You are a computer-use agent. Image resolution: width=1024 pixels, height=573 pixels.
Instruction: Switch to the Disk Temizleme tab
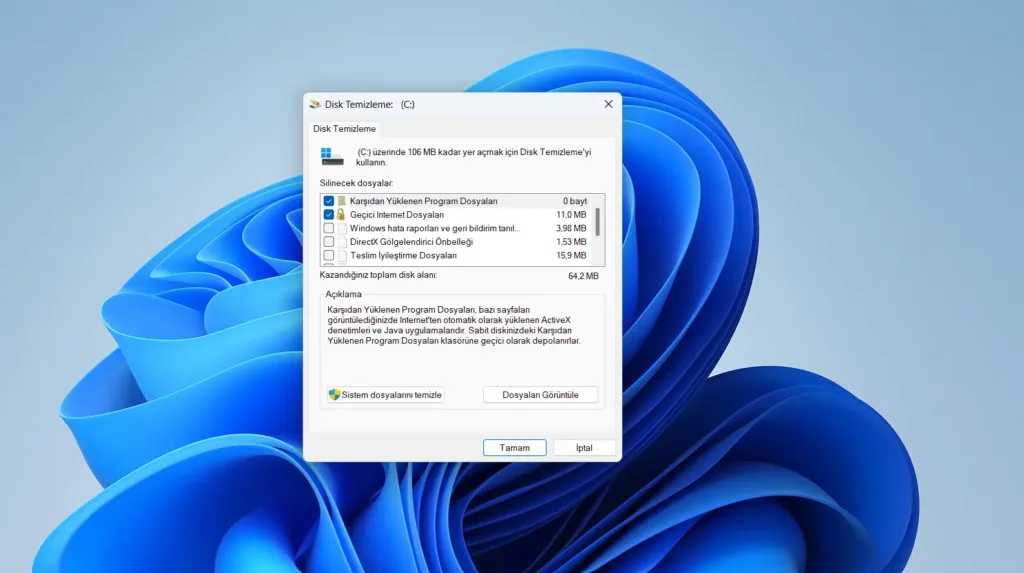tap(344, 129)
